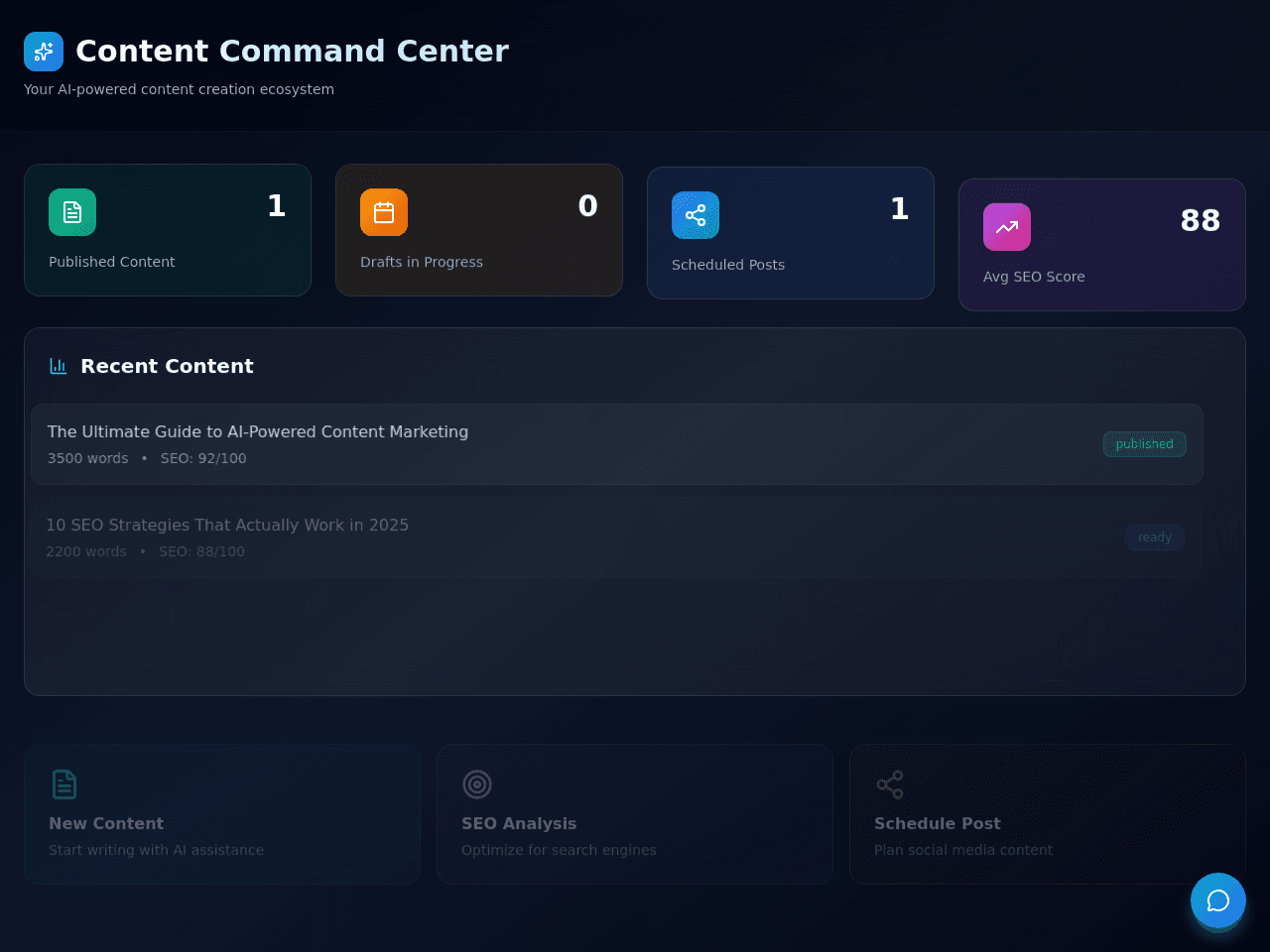
Task: Click the AI-powered content creation ecosystem subtitle
Action: pos(179,89)
